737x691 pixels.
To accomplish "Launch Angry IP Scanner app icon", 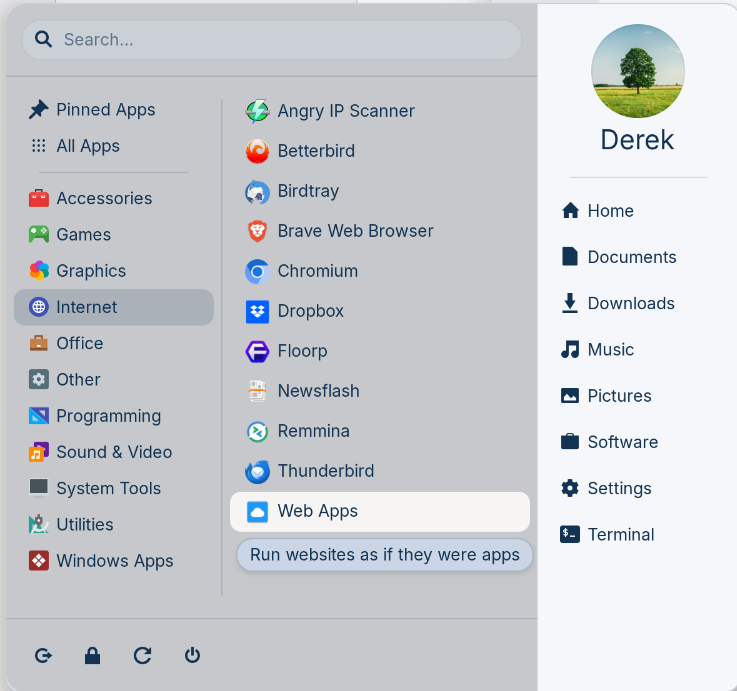I will (x=258, y=111).
